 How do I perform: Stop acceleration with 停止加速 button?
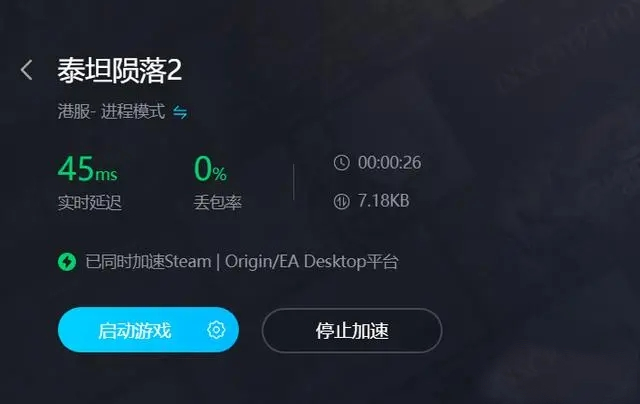tap(352, 331)
